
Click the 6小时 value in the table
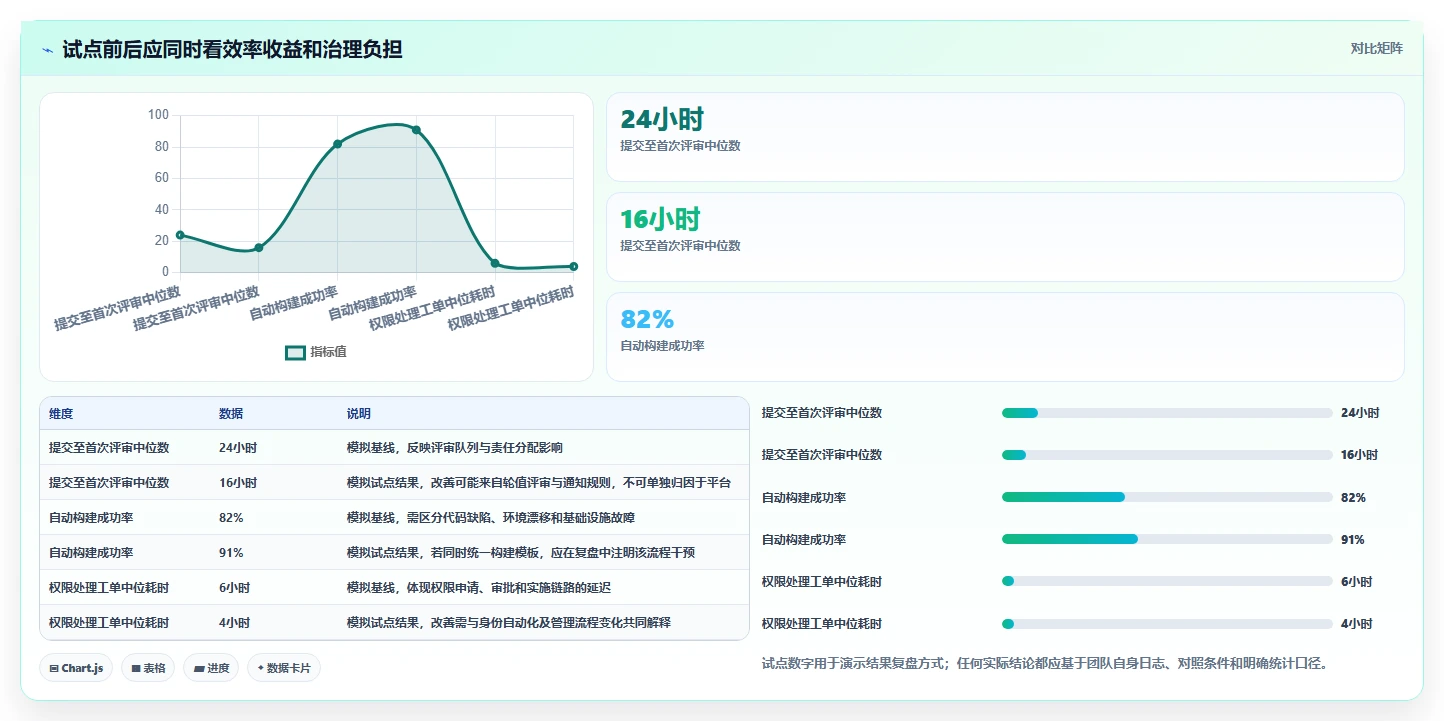pyautogui.click(x=234, y=588)
